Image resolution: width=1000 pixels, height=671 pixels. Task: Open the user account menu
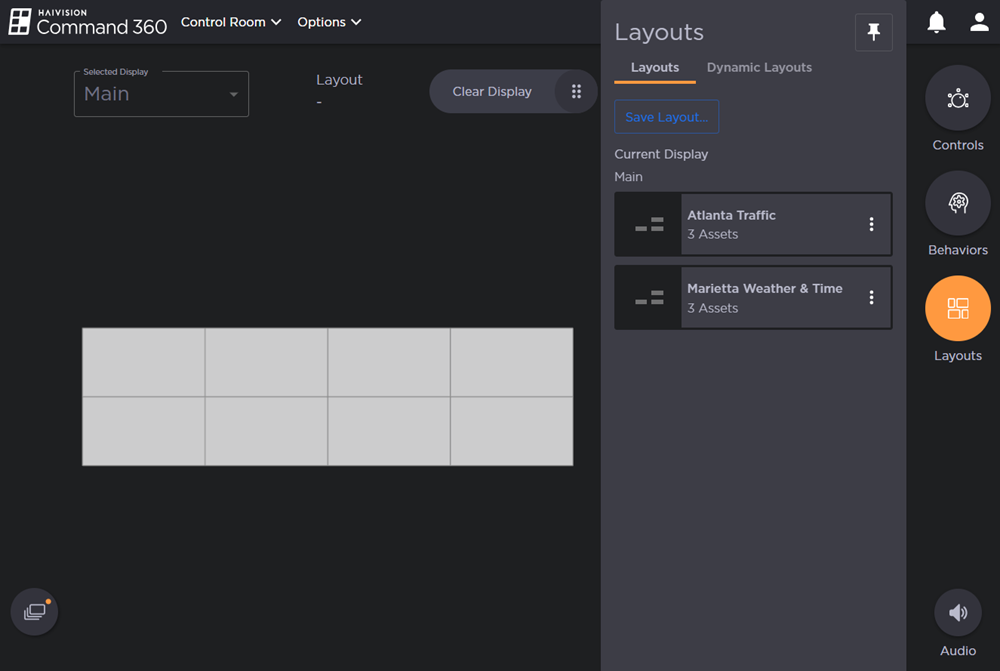click(x=979, y=21)
